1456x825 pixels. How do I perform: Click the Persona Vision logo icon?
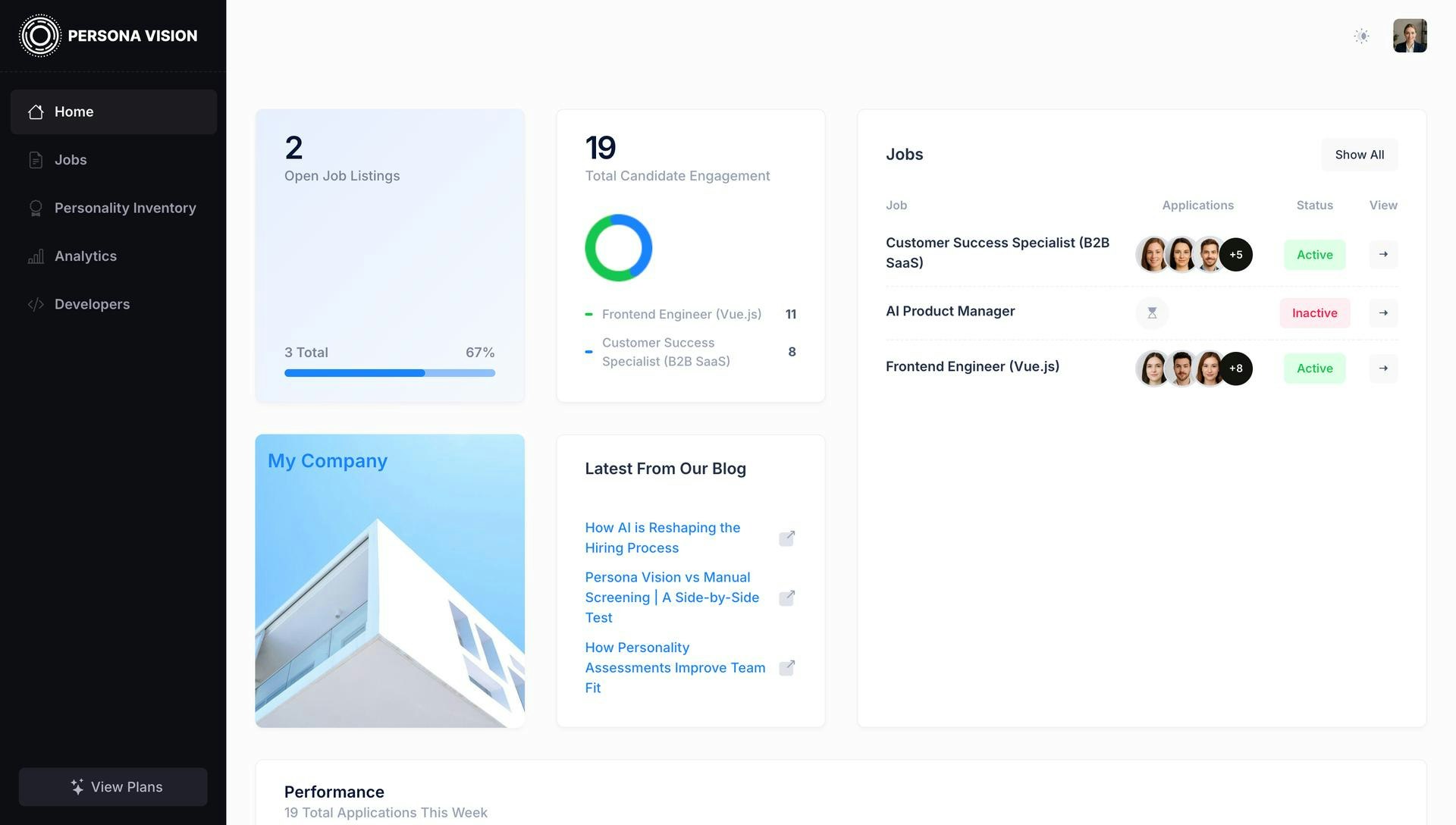tap(39, 36)
